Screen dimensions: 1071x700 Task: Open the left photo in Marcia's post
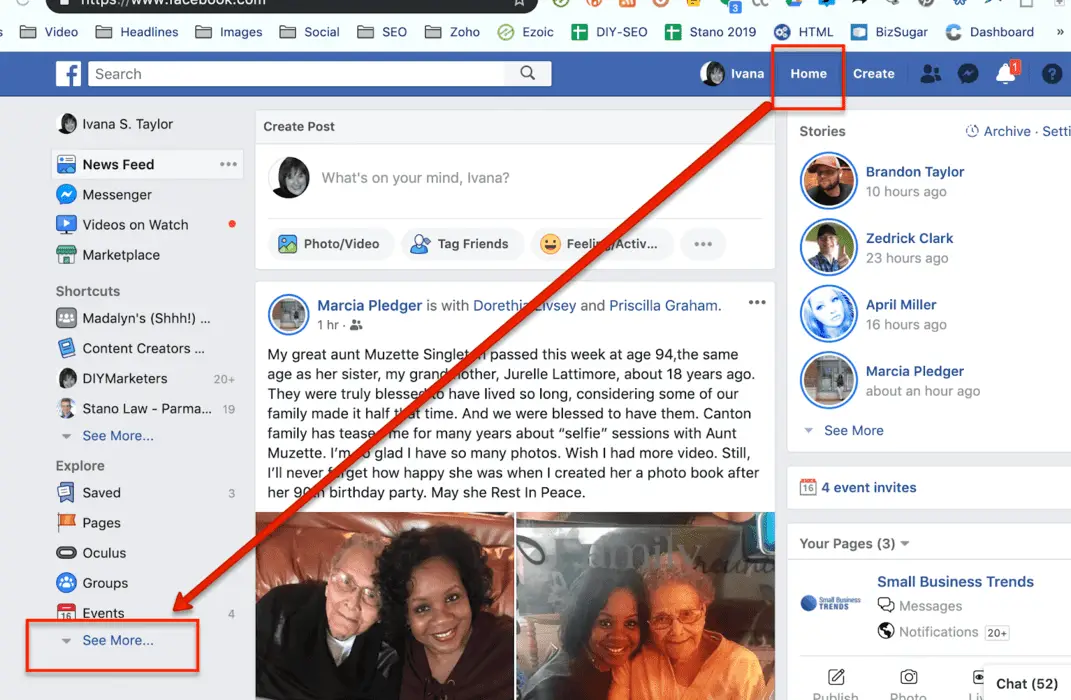385,606
